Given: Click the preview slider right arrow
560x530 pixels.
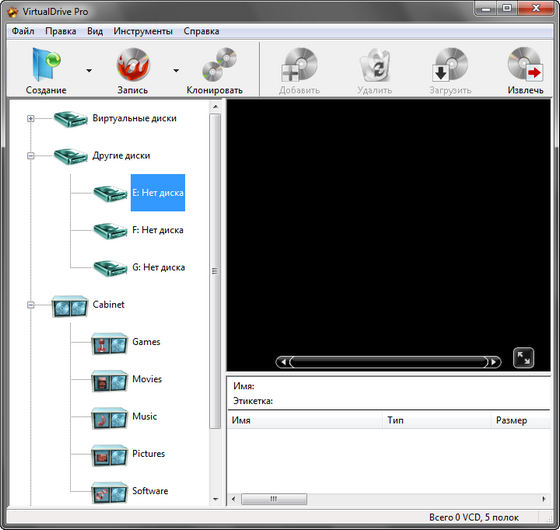Looking at the screenshot, I should pyautogui.click(x=494, y=362).
